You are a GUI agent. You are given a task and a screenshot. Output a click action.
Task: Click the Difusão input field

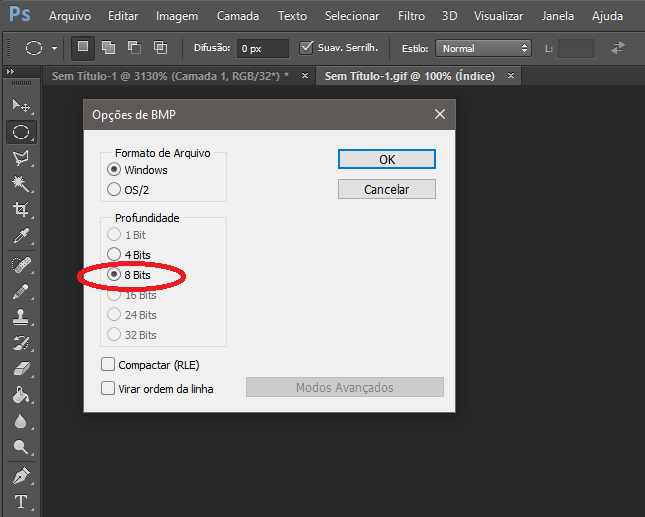point(263,48)
